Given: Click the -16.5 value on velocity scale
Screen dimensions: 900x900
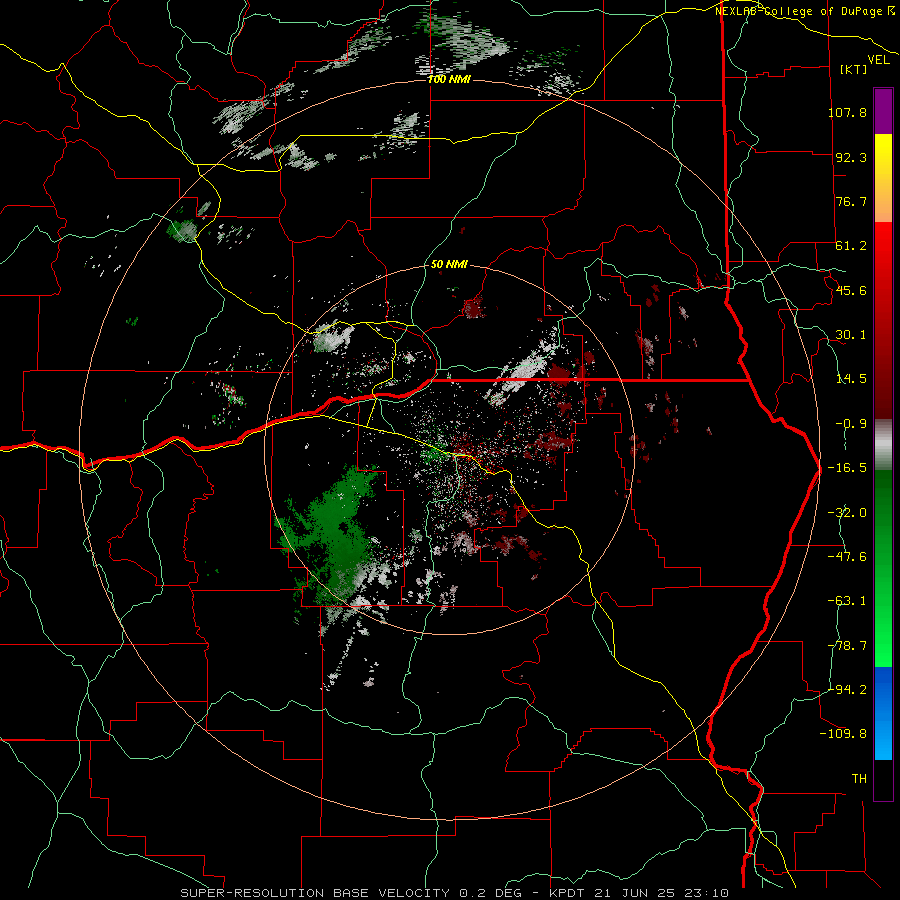Looking at the screenshot, I should coord(847,468).
